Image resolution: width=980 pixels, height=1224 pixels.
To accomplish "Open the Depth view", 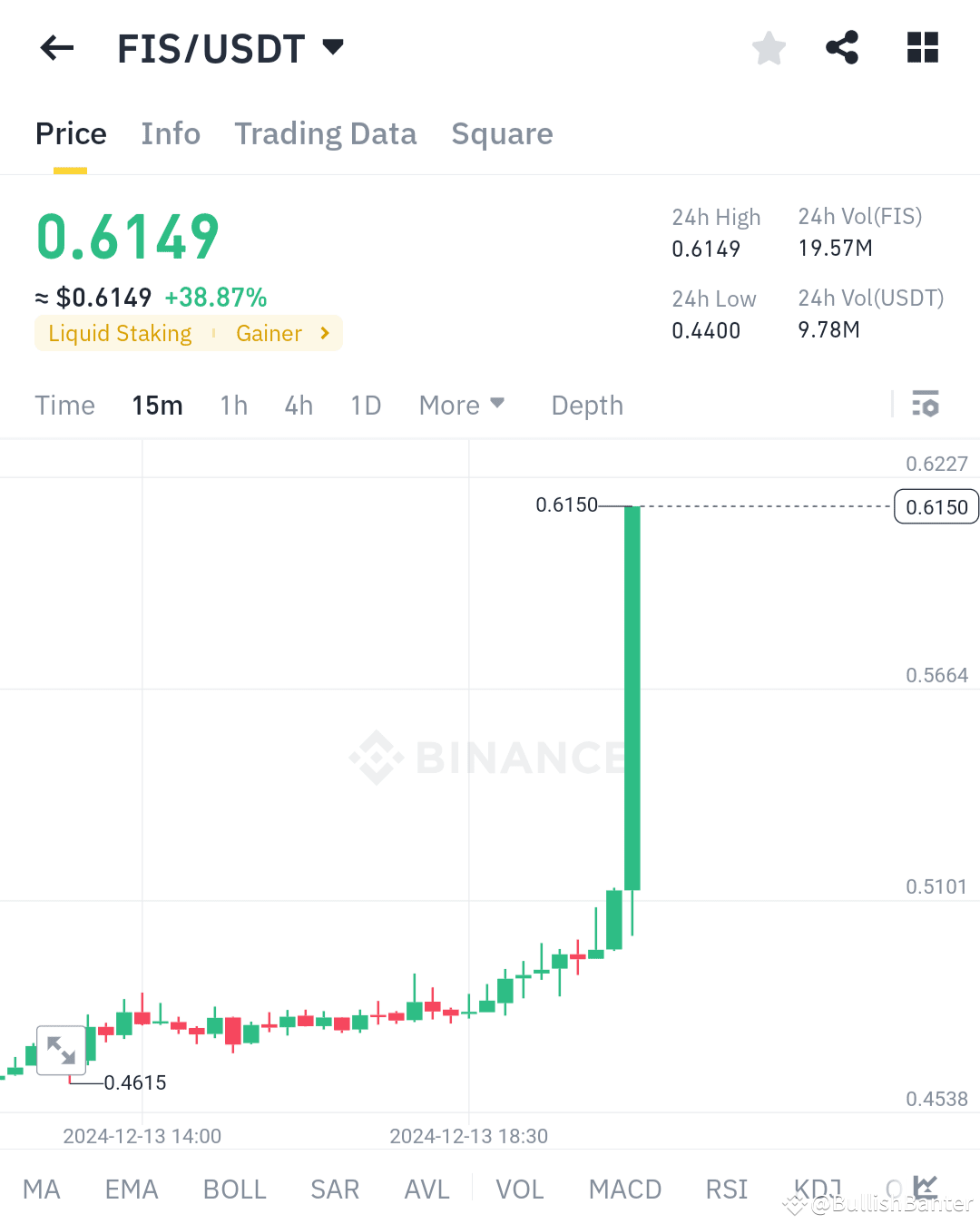I will [586, 405].
